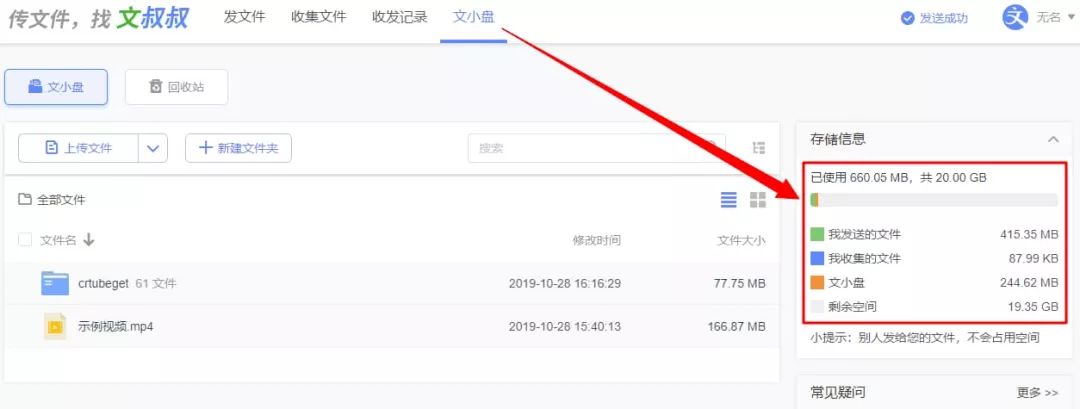Switch to 收集文件 tab
The height and width of the screenshot is (409, 1080).
click(x=319, y=17)
